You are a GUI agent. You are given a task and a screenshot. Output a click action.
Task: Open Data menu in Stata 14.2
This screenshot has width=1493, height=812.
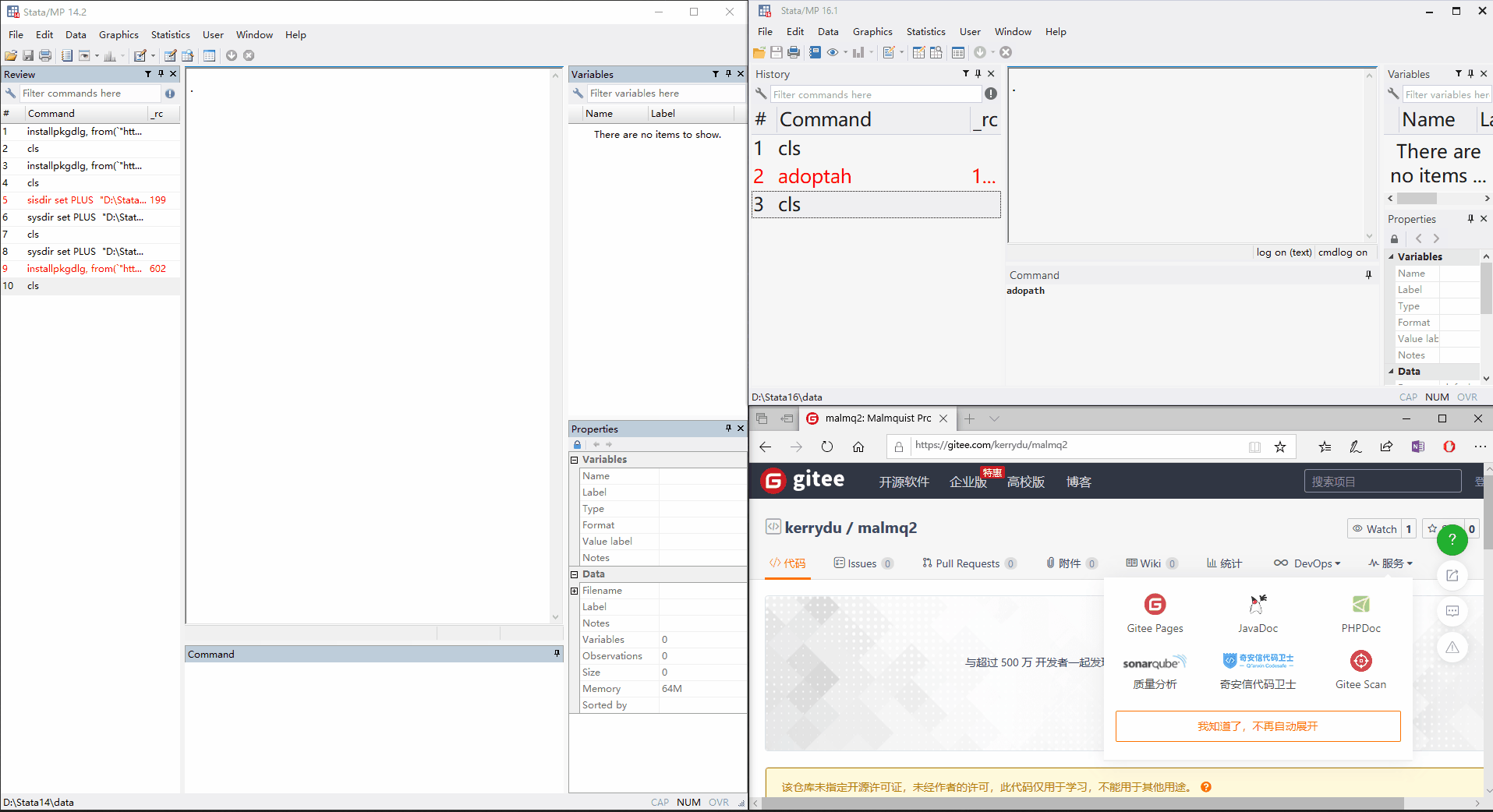pyautogui.click(x=76, y=35)
